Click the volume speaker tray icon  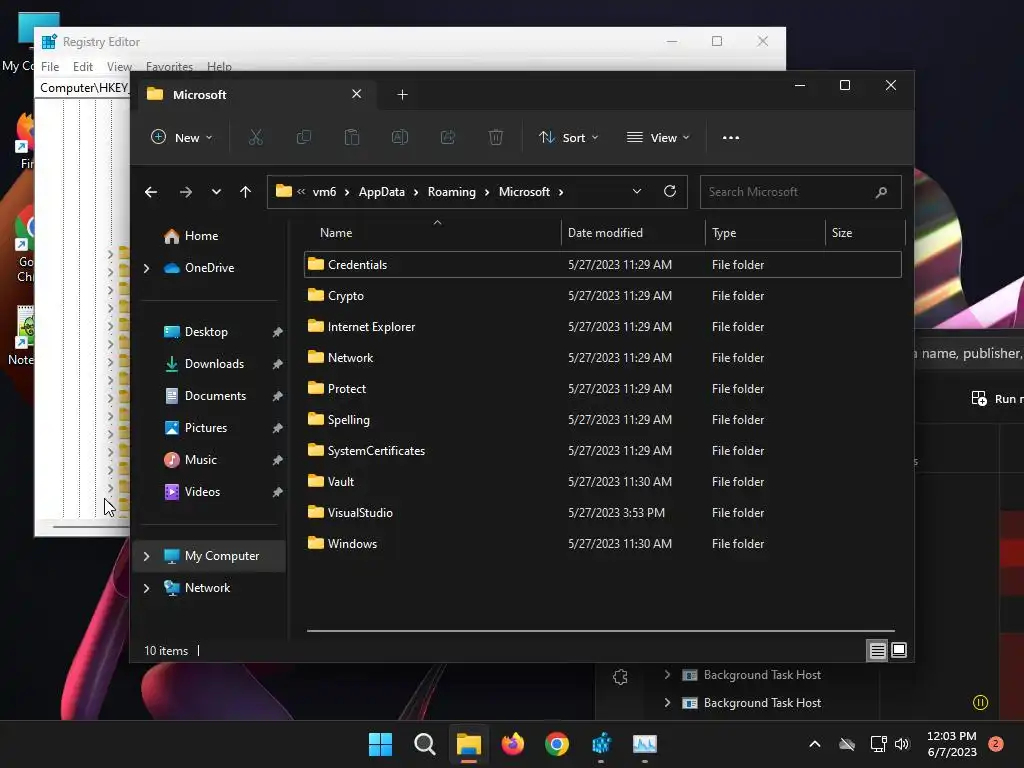click(x=902, y=744)
